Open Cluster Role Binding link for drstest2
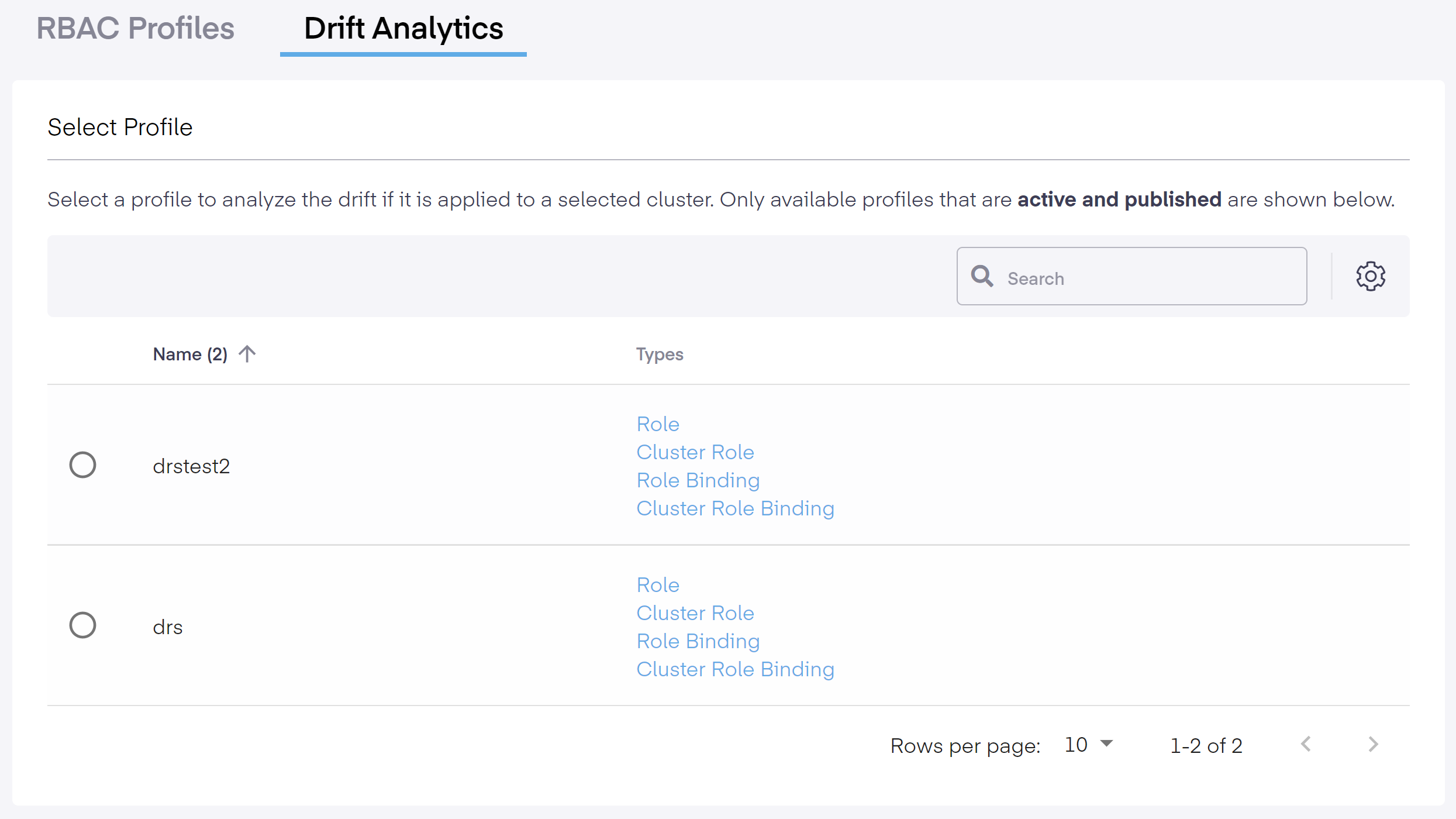Screen dimensions: 1456x819 tap(735, 508)
